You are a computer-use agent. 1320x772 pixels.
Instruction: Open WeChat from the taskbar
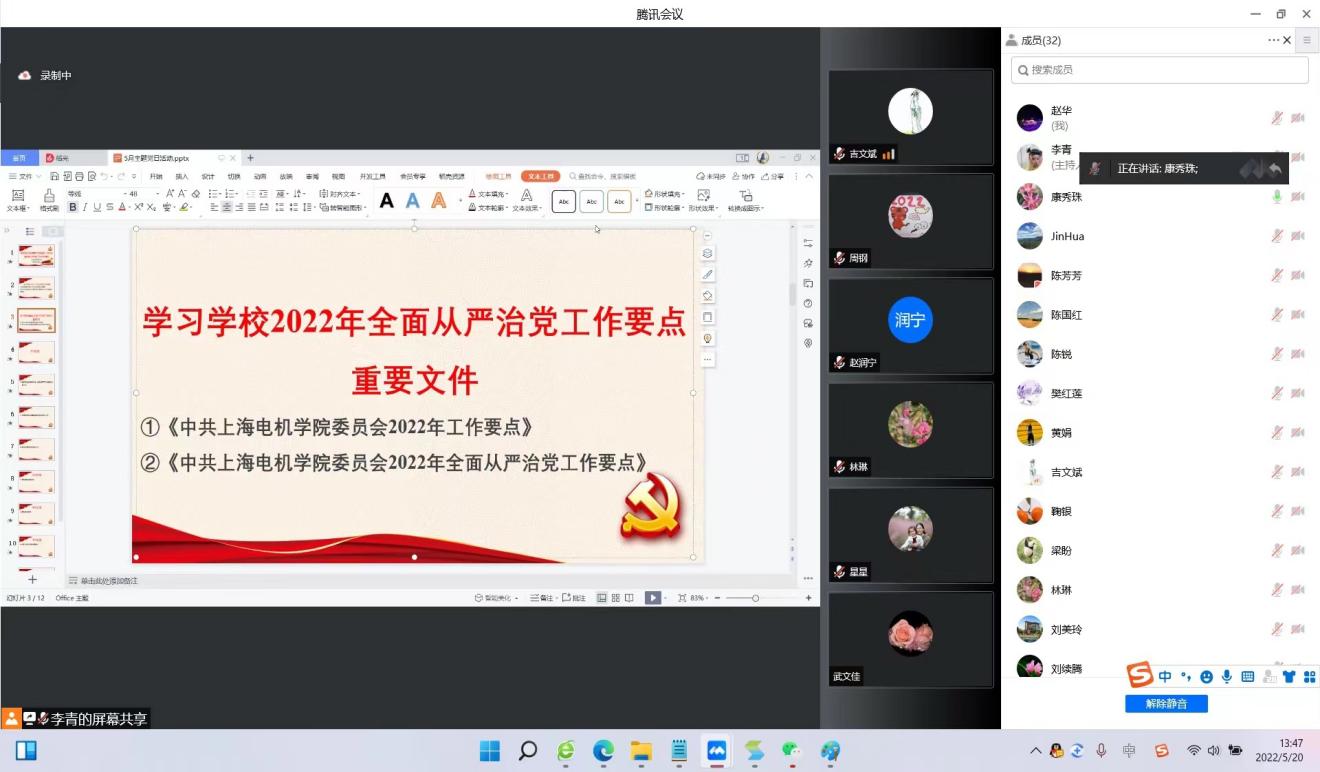pyautogui.click(x=792, y=750)
